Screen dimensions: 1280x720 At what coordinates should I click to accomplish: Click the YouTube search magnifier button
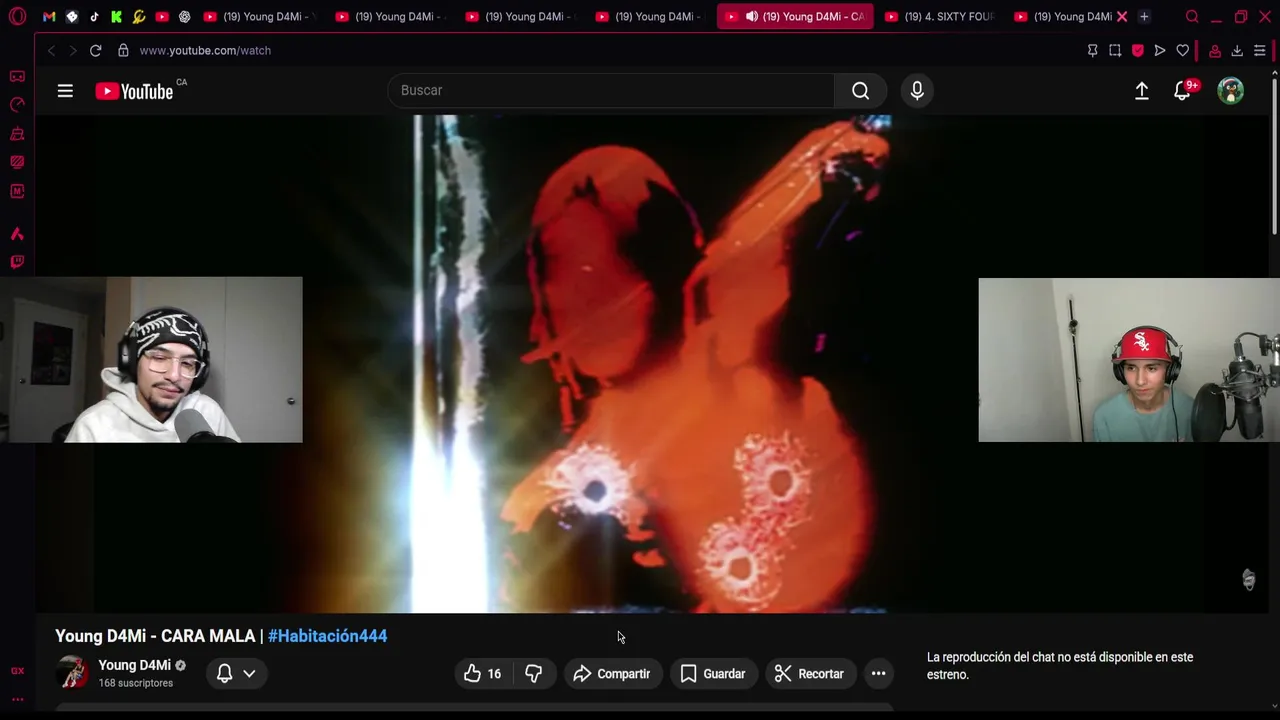[x=860, y=91]
